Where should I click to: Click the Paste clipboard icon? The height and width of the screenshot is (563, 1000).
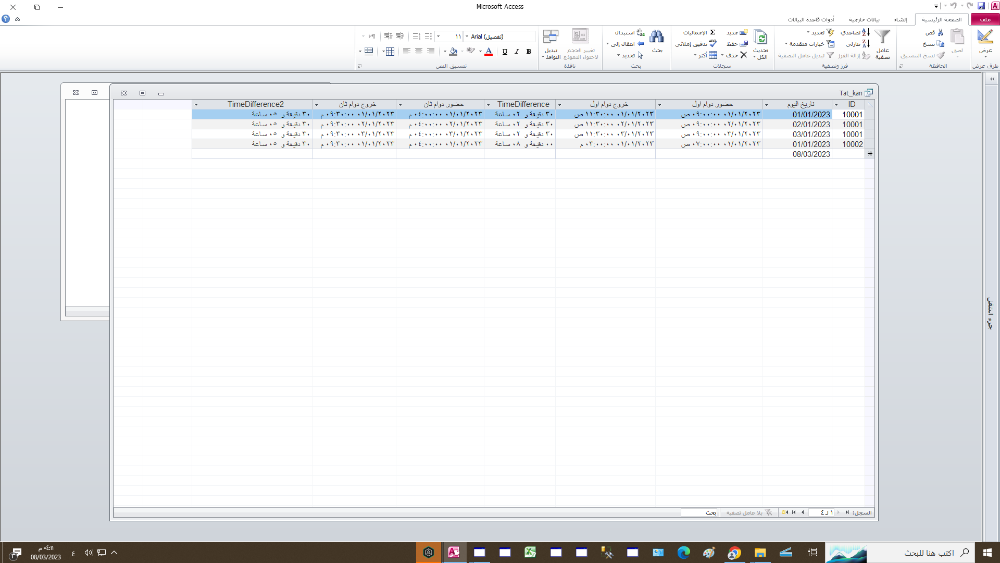(957, 38)
